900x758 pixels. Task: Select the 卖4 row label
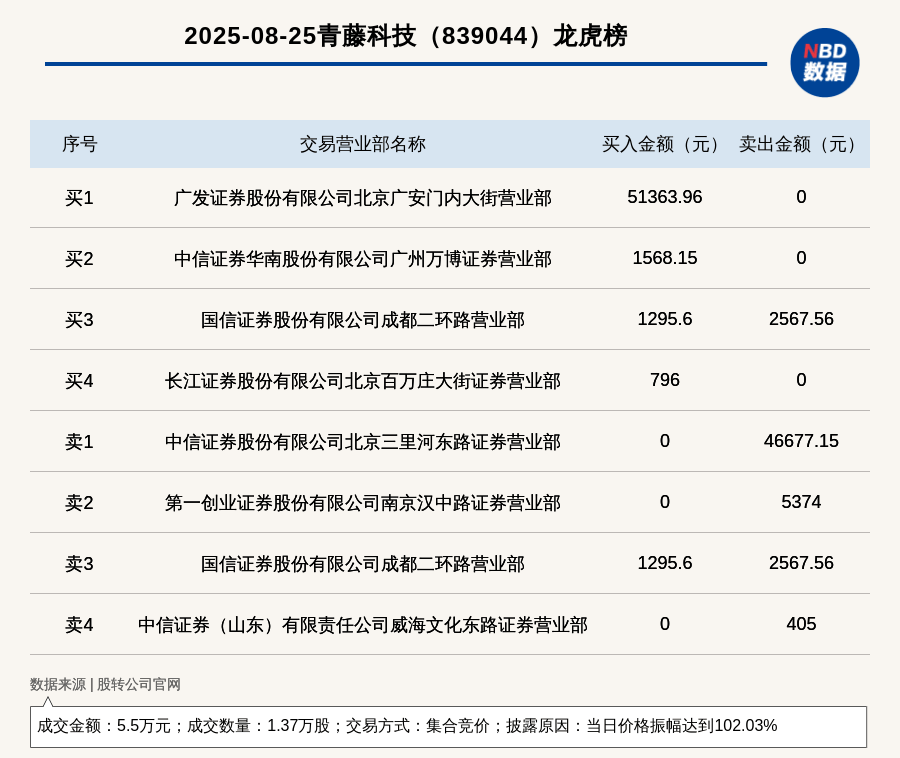79,625
